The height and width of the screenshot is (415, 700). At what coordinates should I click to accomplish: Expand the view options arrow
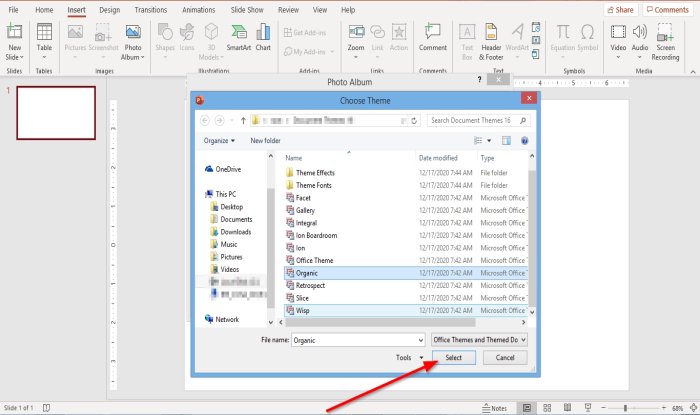[489, 141]
